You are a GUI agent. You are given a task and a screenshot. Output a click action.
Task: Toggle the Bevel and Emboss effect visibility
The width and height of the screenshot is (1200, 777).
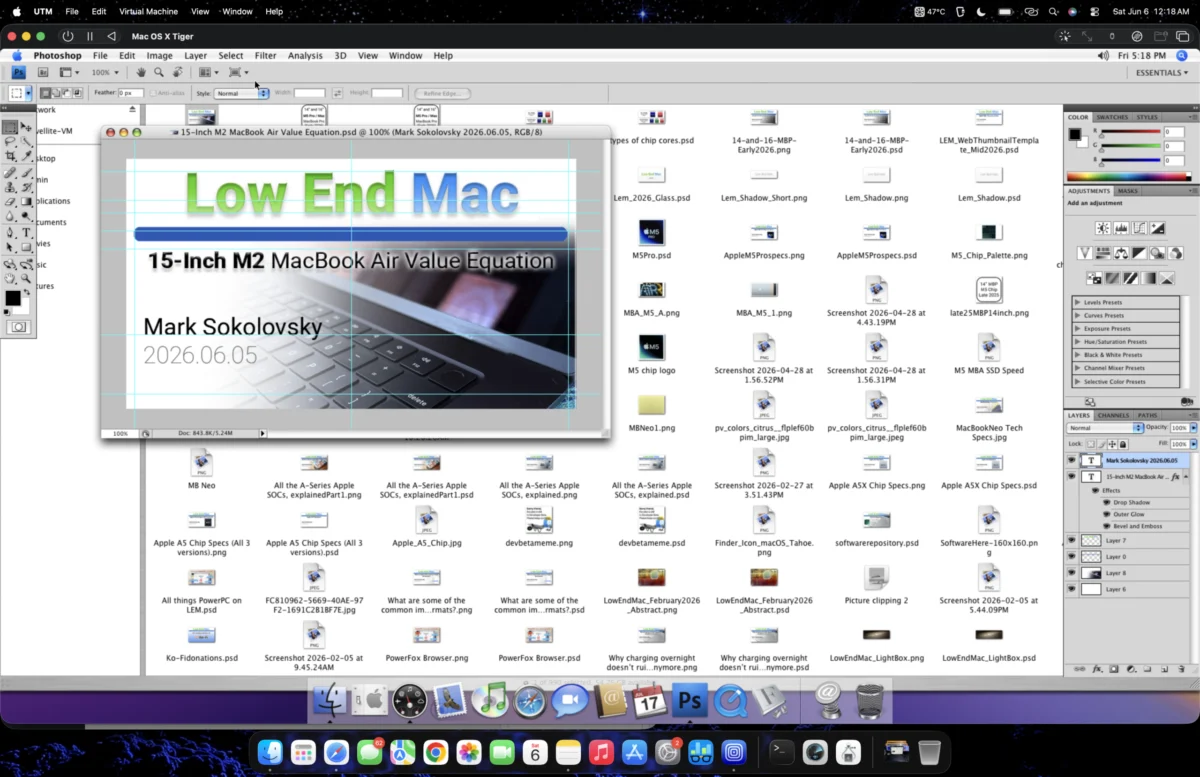tap(1106, 526)
